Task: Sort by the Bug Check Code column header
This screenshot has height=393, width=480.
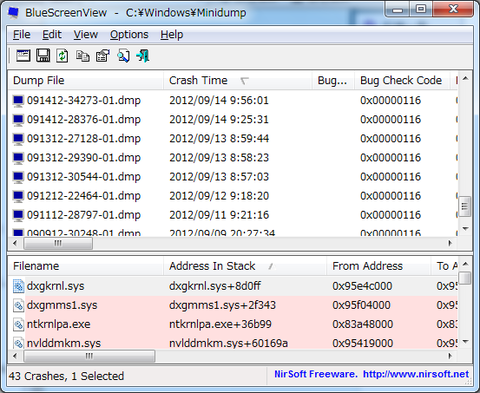Action: (402, 80)
